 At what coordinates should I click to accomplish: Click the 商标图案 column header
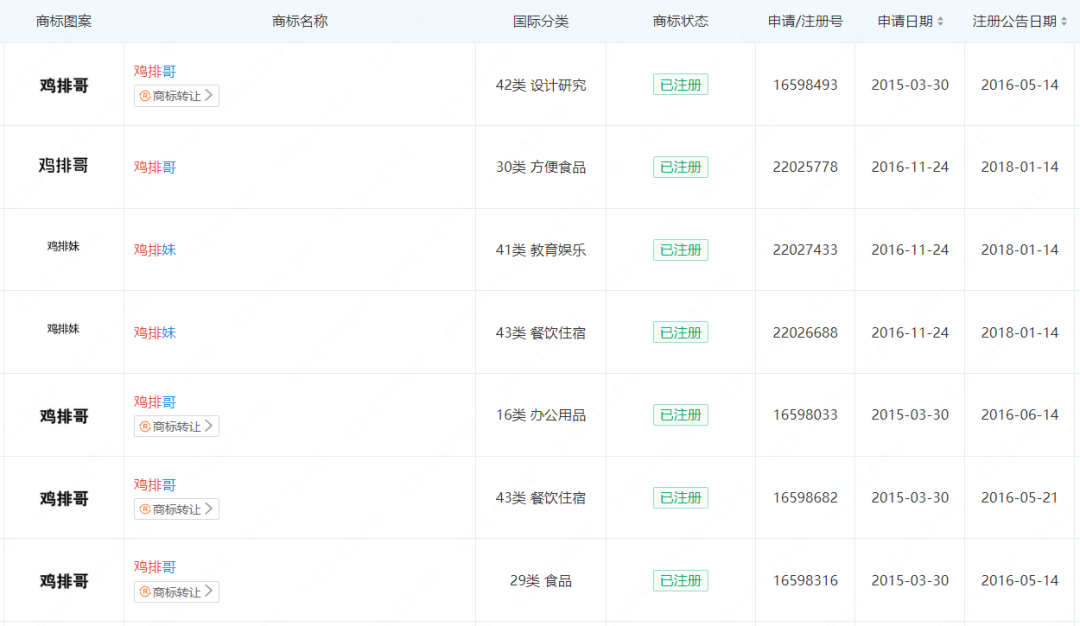tap(63, 21)
